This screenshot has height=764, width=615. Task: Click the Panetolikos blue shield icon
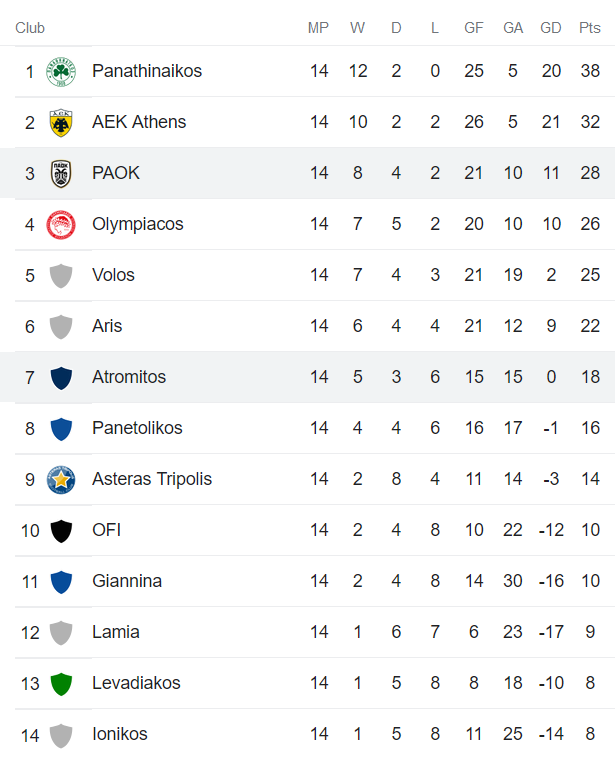click(x=61, y=428)
